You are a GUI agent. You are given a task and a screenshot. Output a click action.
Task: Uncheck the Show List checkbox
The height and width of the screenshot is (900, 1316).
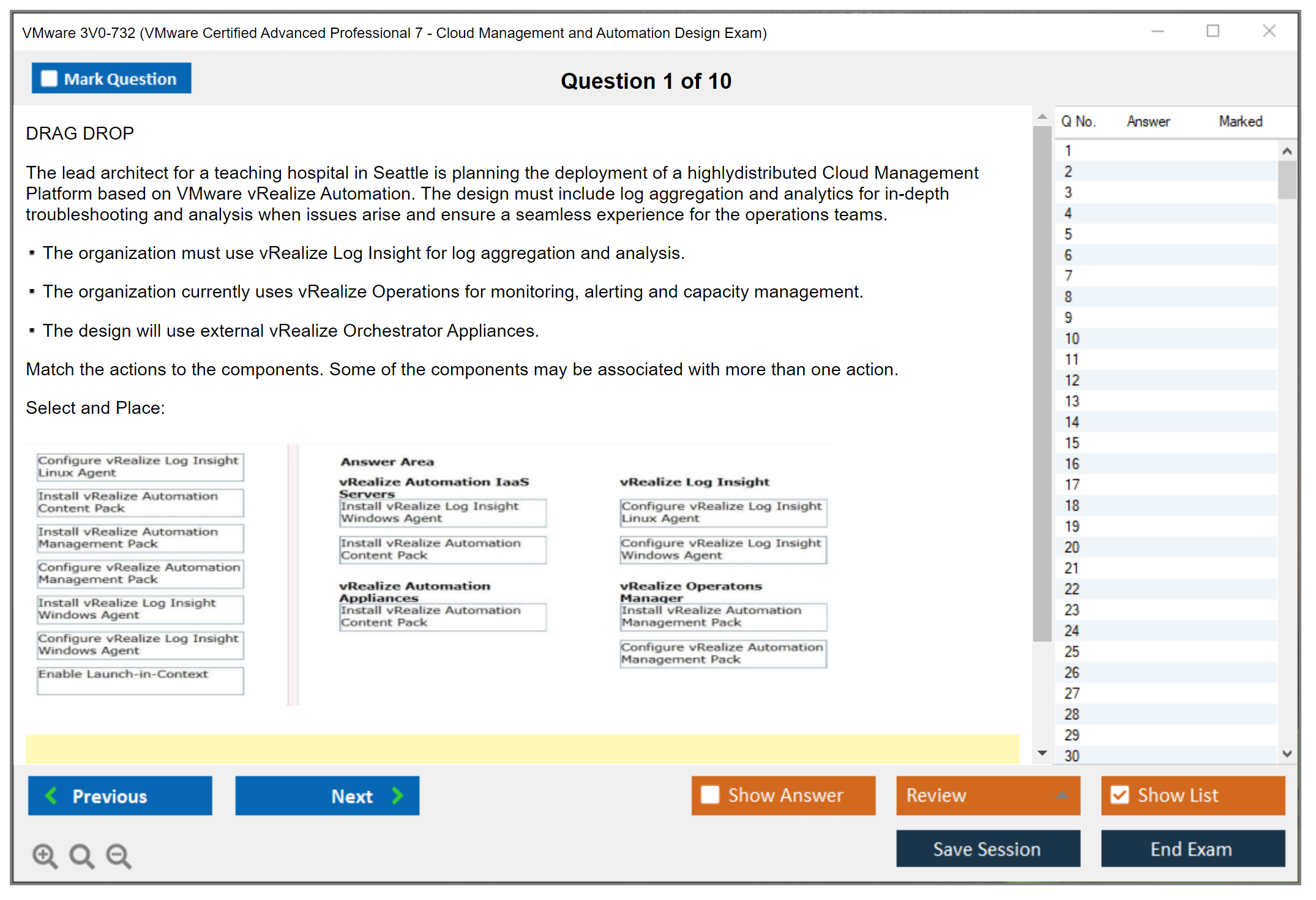[x=1120, y=795]
